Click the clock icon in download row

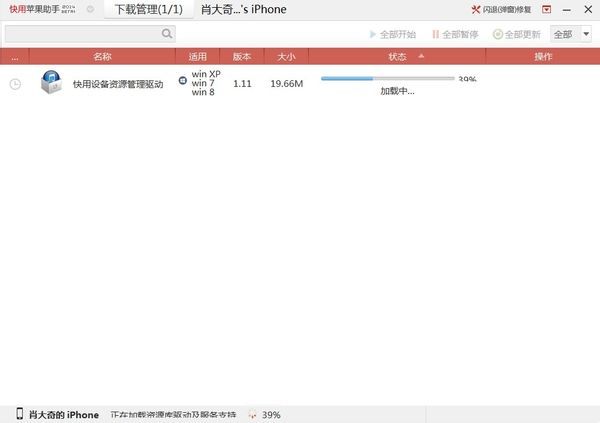(15, 84)
